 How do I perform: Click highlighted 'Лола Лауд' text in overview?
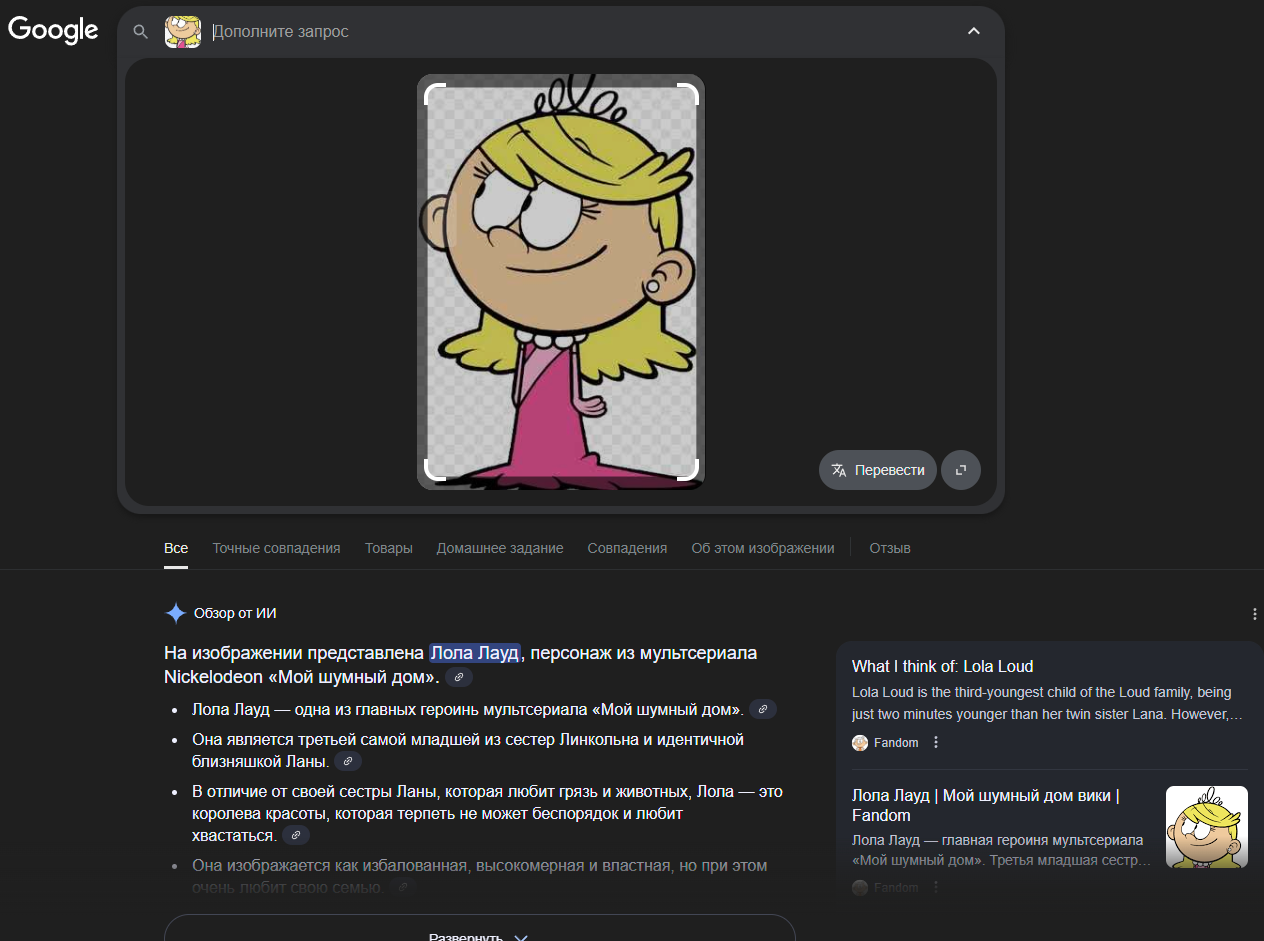click(x=475, y=653)
